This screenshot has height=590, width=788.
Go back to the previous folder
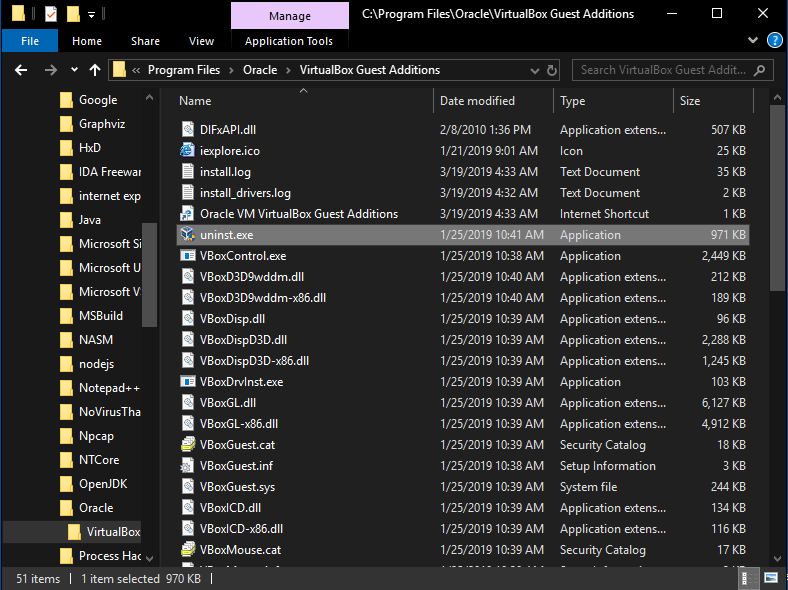(21, 70)
